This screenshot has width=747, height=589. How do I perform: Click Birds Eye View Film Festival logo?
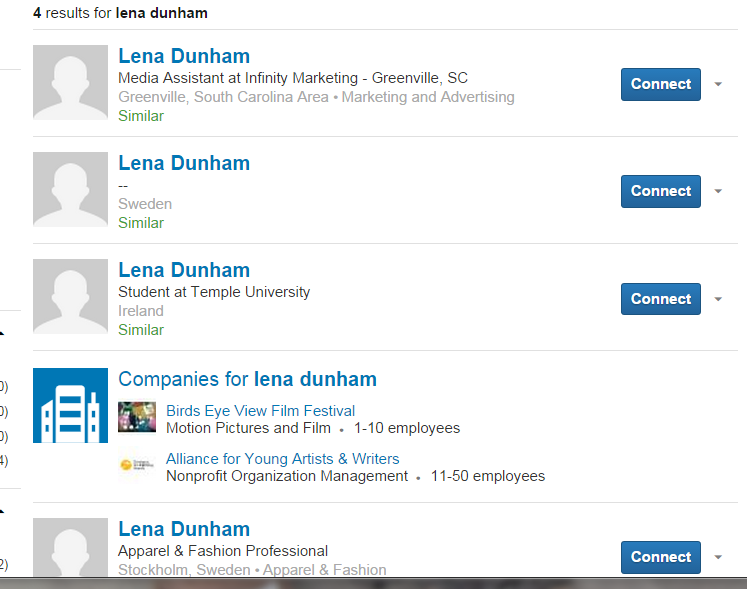(x=137, y=417)
